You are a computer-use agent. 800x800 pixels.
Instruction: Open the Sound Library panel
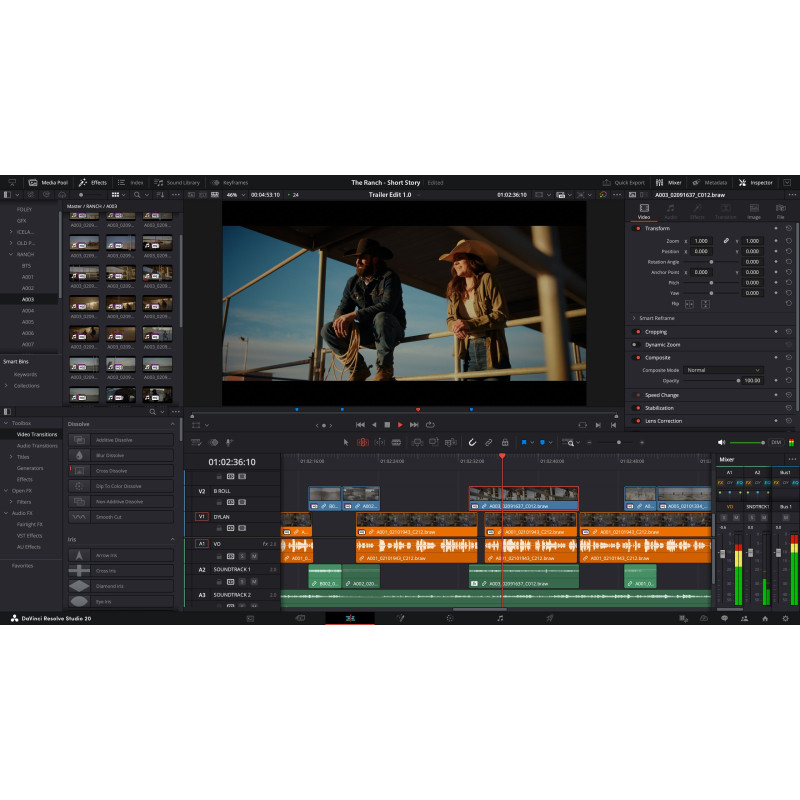(178, 183)
